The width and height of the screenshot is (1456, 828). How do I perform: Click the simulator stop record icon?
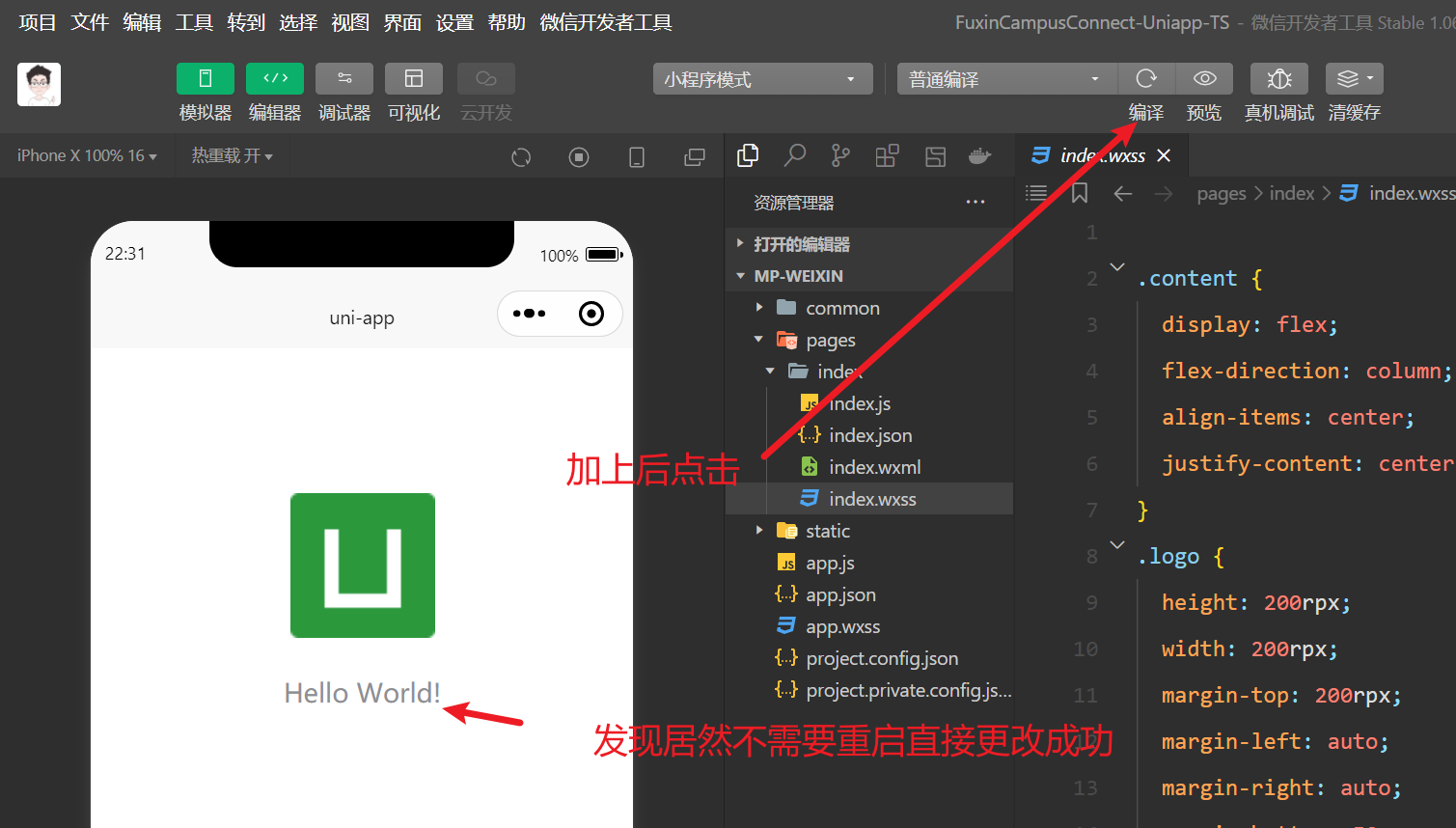click(579, 157)
